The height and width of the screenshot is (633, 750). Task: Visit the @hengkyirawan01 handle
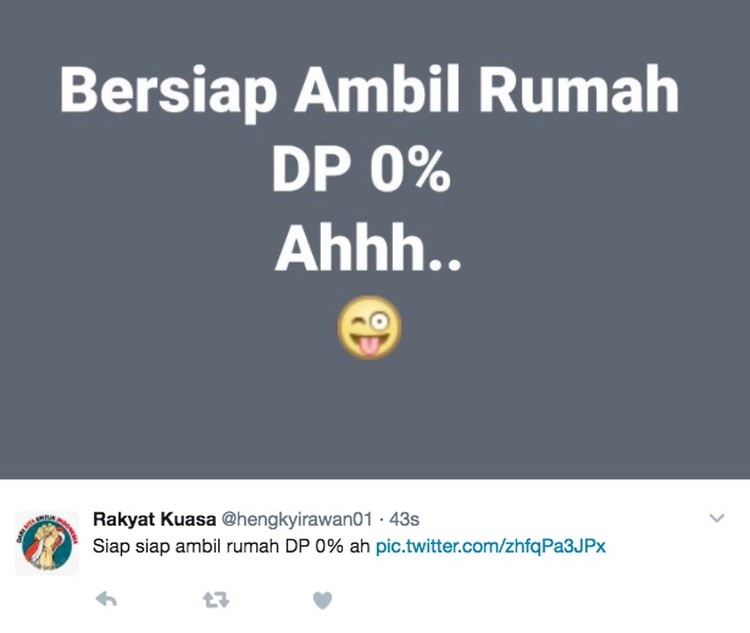[x=296, y=520]
